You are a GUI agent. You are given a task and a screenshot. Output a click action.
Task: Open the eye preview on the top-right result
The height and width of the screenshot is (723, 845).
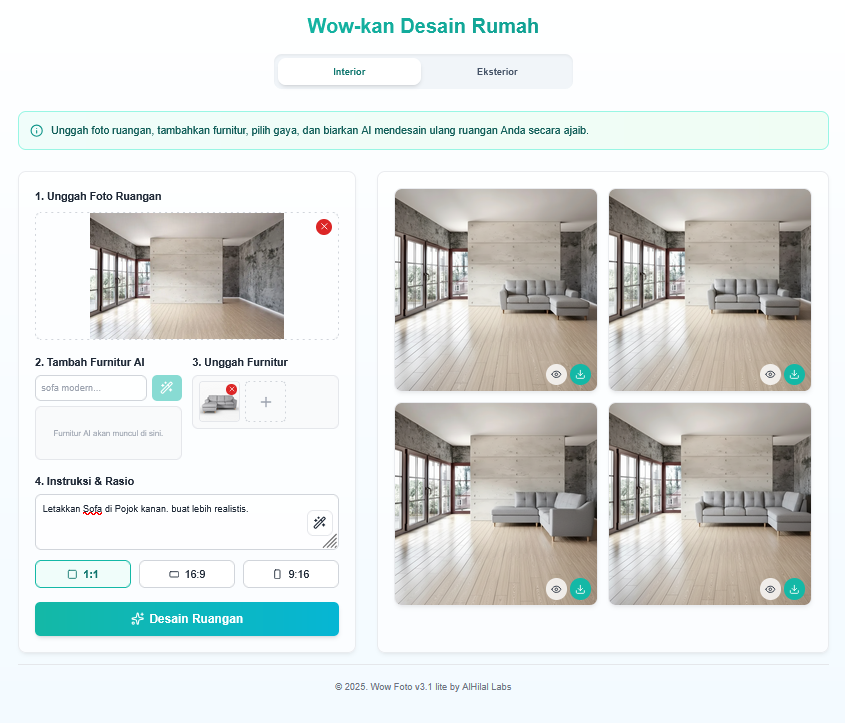click(x=770, y=374)
